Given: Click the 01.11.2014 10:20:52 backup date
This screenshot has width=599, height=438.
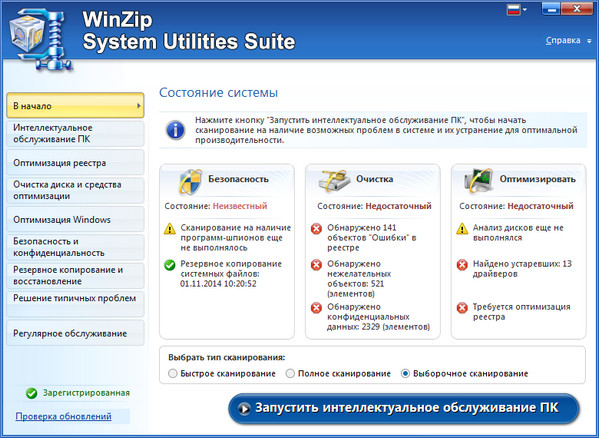Looking at the screenshot, I should [218, 284].
